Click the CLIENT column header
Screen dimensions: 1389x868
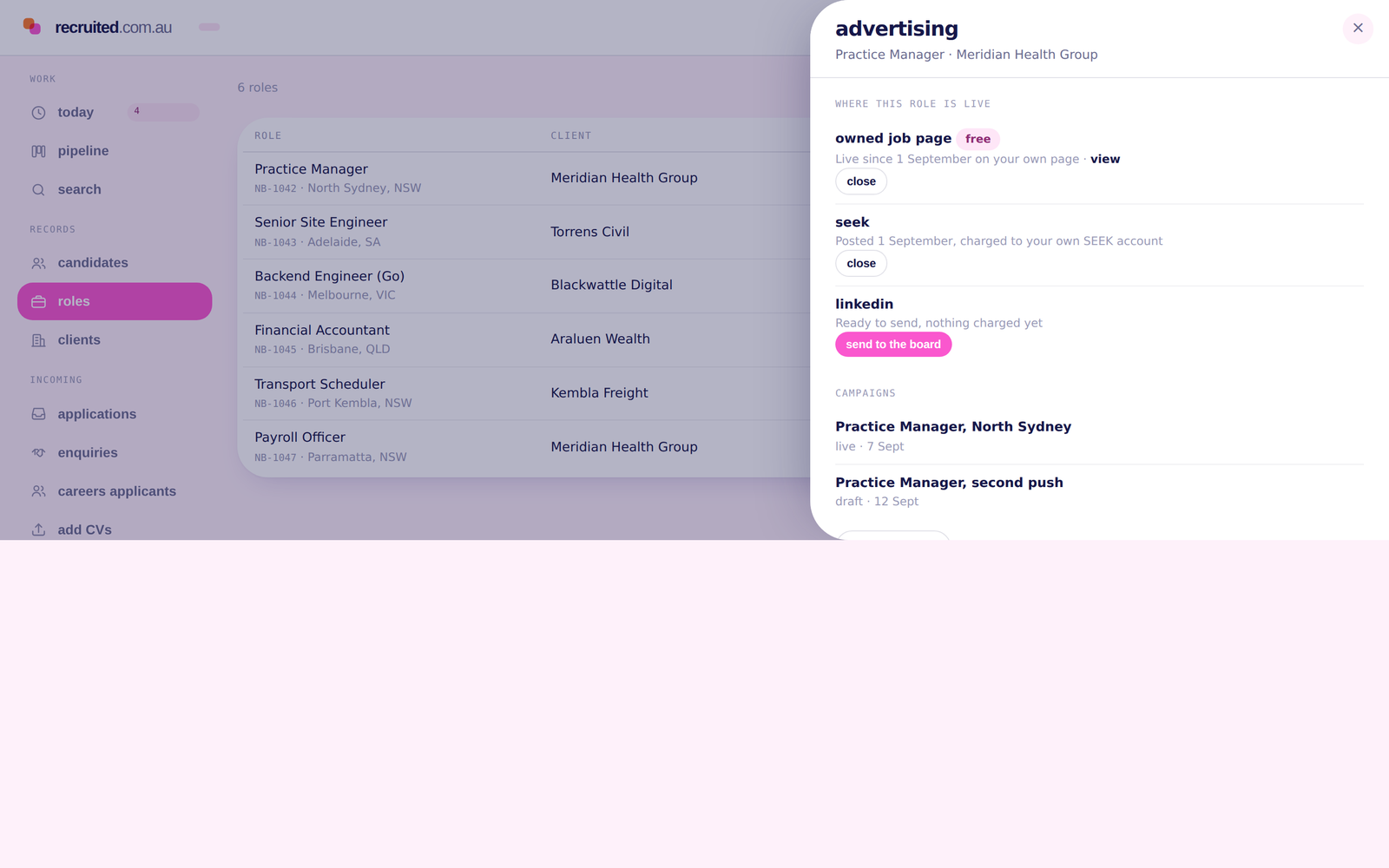[x=571, y=135]
